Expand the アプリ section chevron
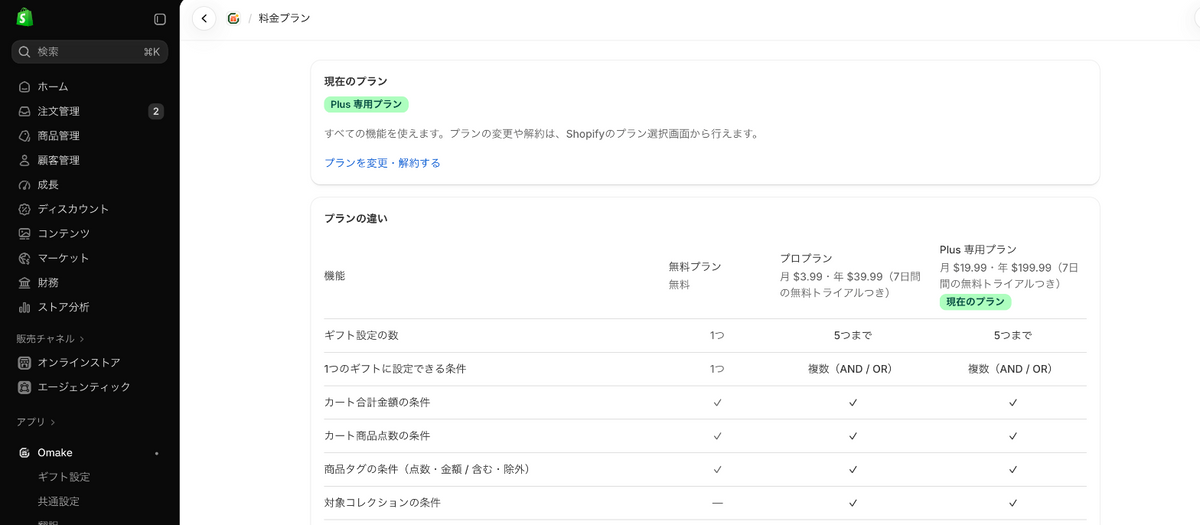Screen dimensions: 1200x525 tap(53, 422)
